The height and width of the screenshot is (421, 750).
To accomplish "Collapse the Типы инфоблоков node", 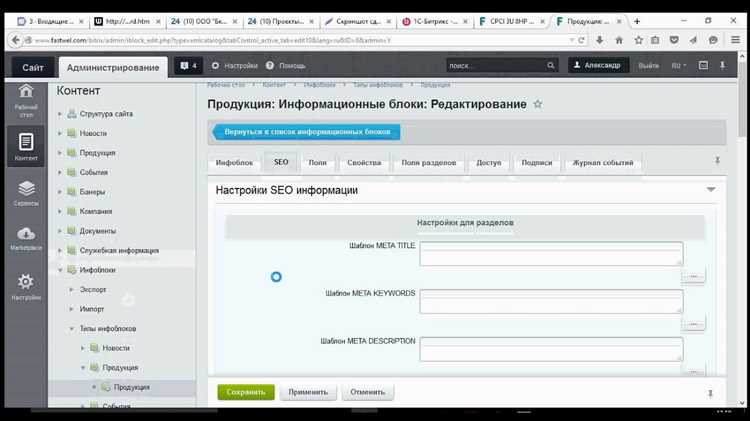I will 71,329.
